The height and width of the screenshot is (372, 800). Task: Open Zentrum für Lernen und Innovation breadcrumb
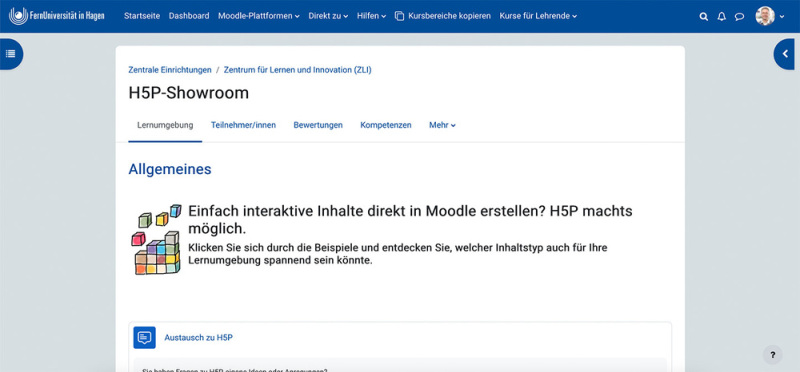click(x=297, y=70)
